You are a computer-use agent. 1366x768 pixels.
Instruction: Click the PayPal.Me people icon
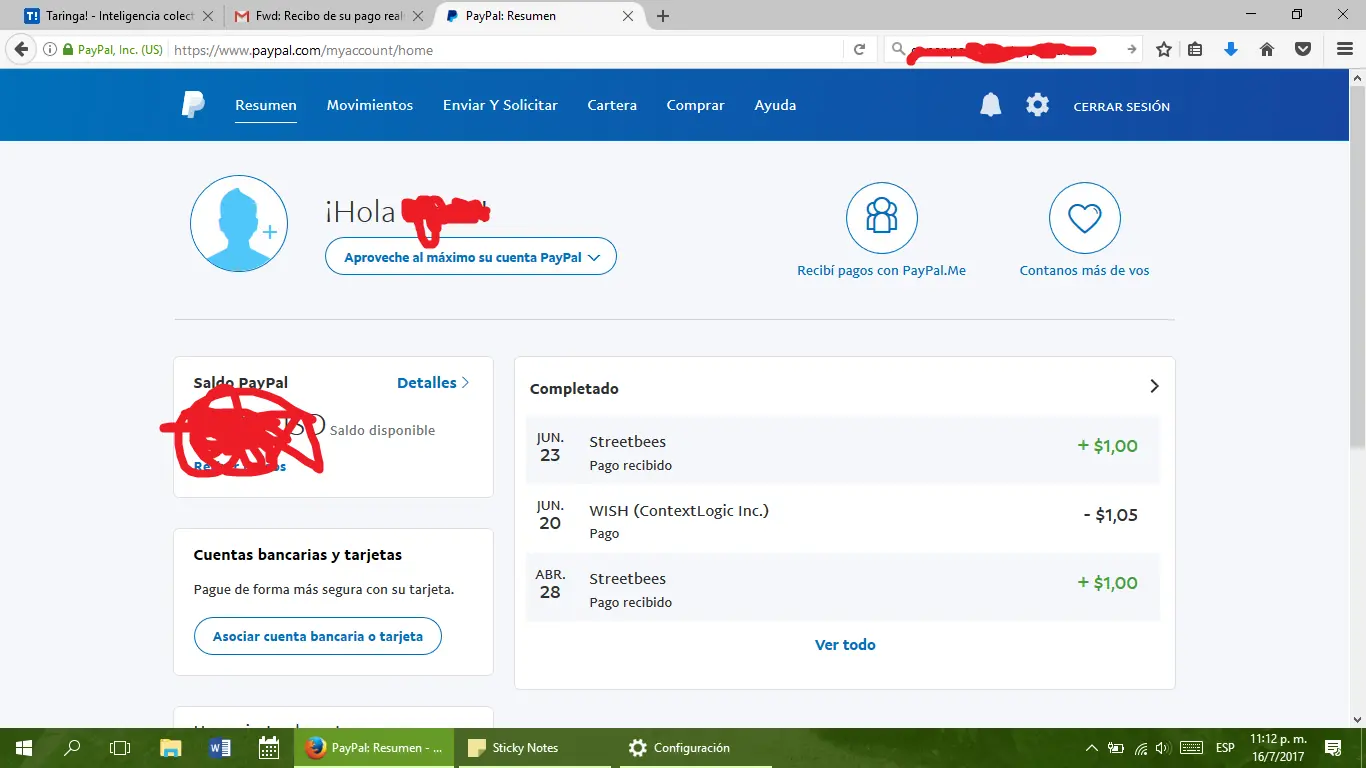coord(881,218)
